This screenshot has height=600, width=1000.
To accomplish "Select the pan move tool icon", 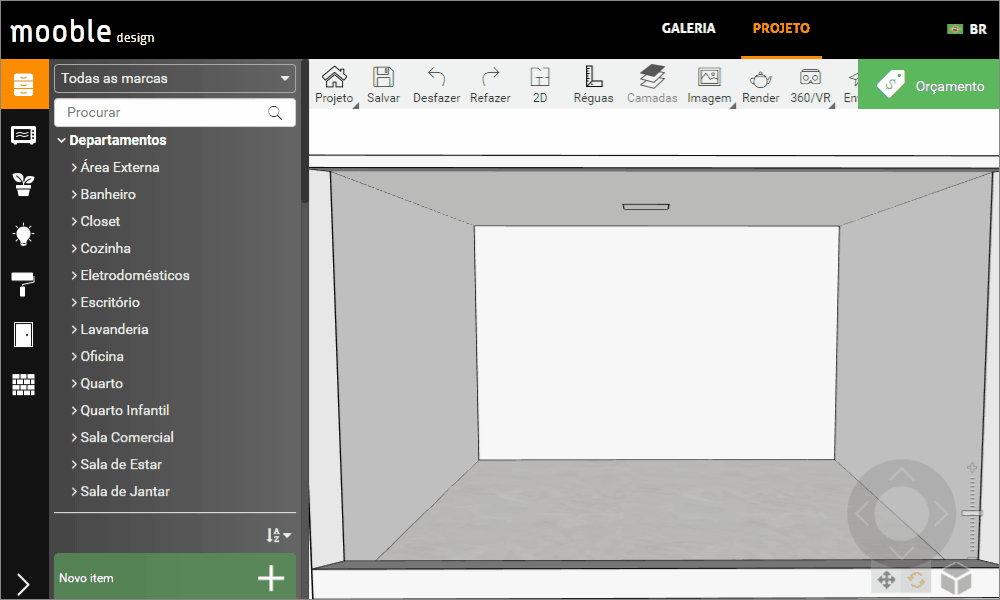I will pyautogui.click(x=886, y=580).
